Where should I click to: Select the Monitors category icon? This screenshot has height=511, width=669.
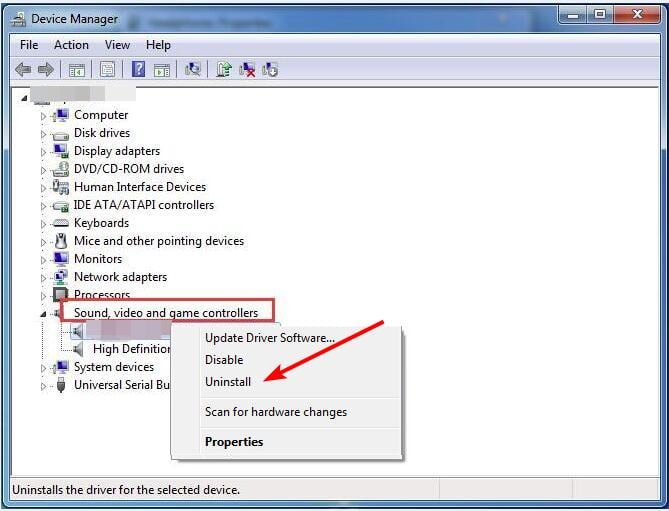click(61, 259)
